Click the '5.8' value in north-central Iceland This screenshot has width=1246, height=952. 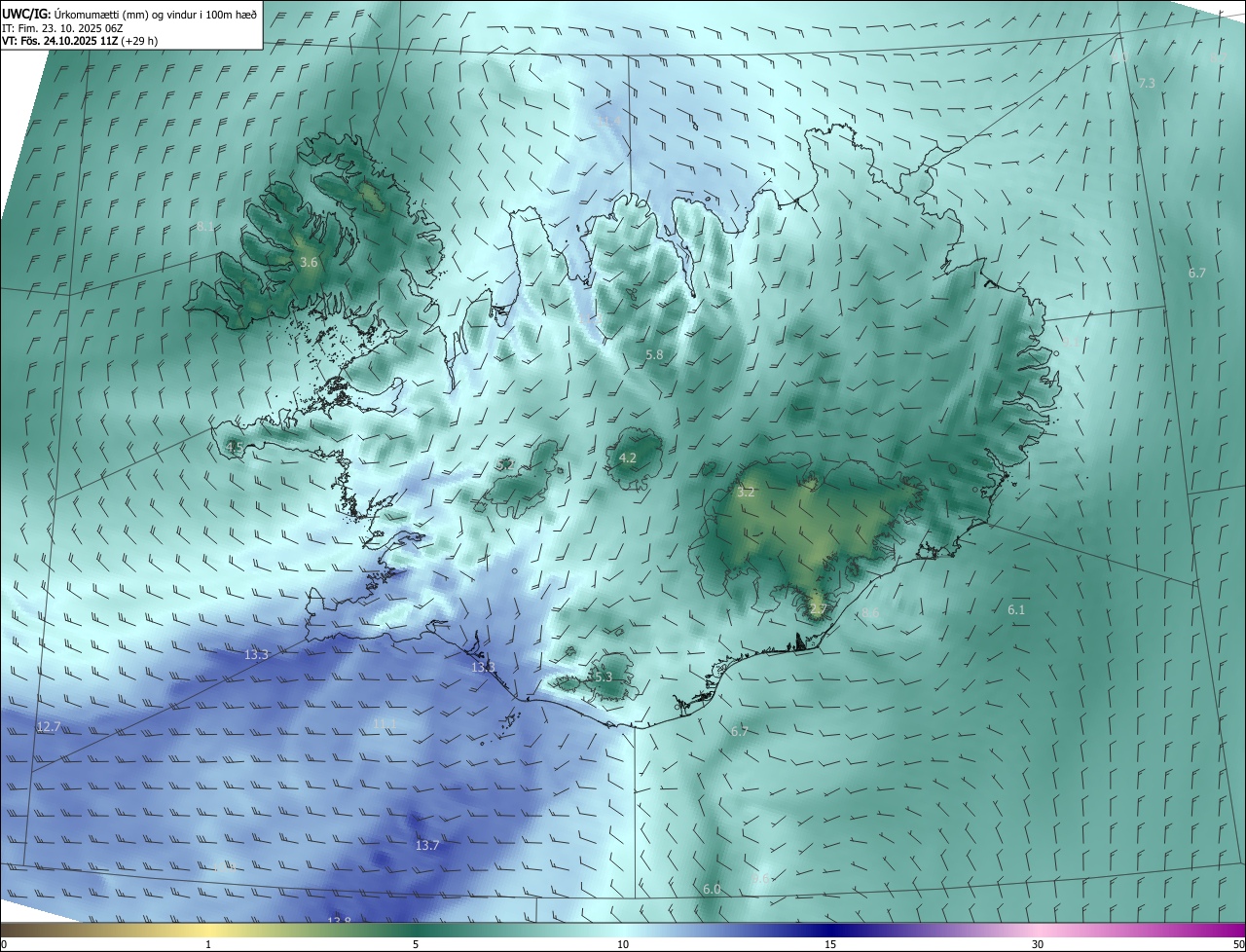[x=654, y=355]
